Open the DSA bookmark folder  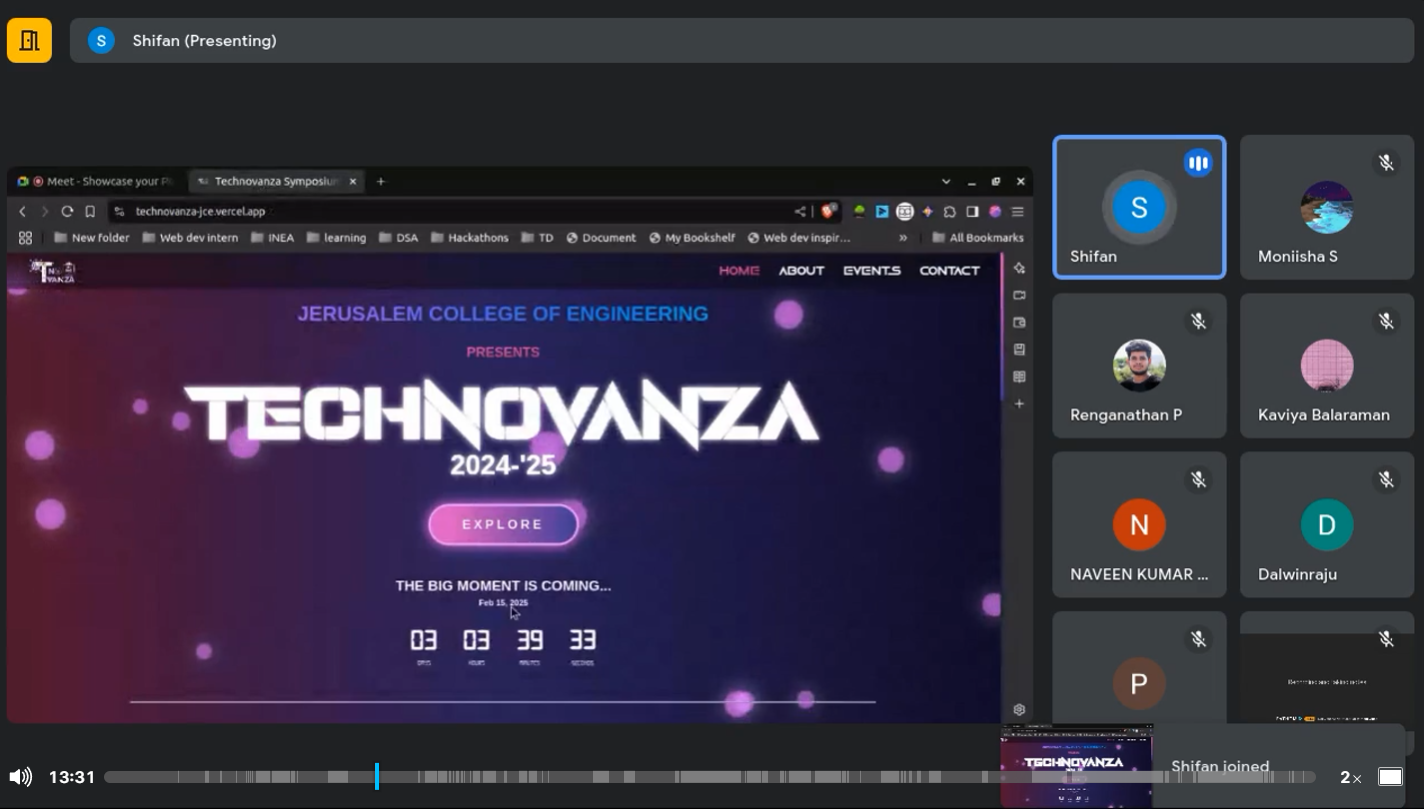coord(398,238)
